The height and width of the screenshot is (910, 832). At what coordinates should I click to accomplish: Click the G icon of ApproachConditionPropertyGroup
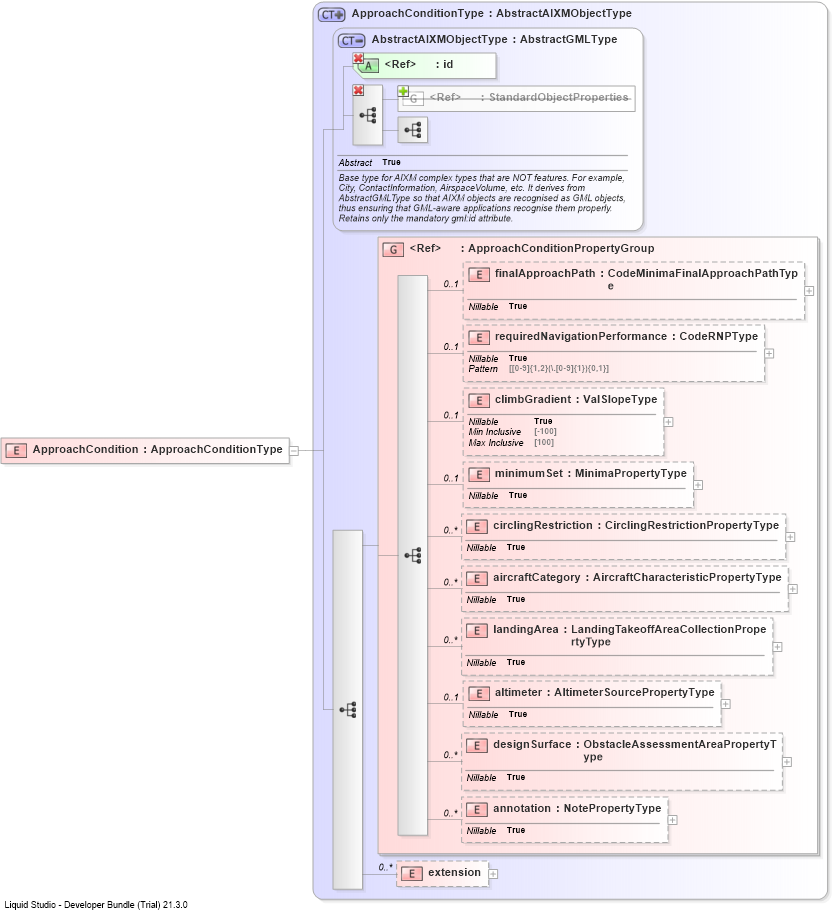coord(393,250)
